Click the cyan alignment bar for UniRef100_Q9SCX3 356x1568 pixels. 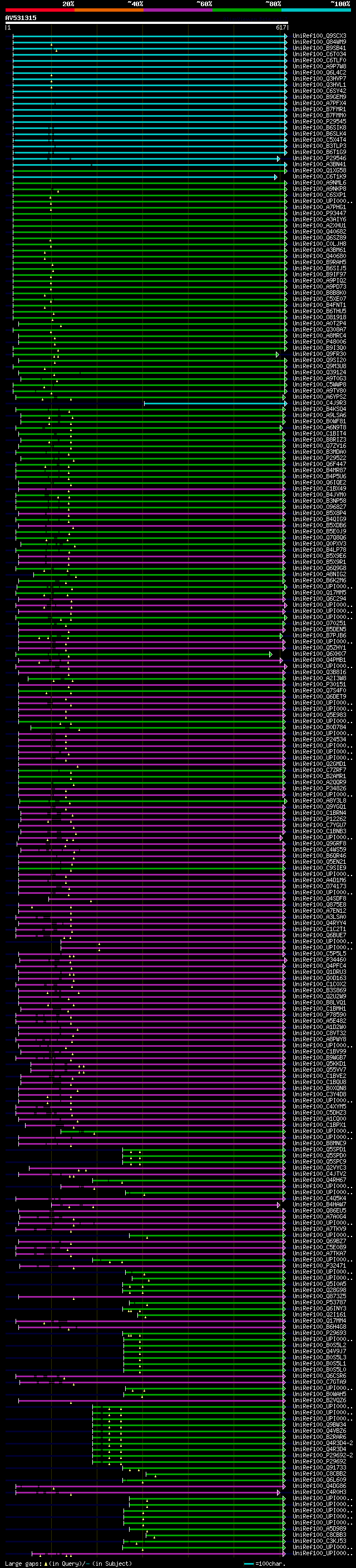pos(150,36)
